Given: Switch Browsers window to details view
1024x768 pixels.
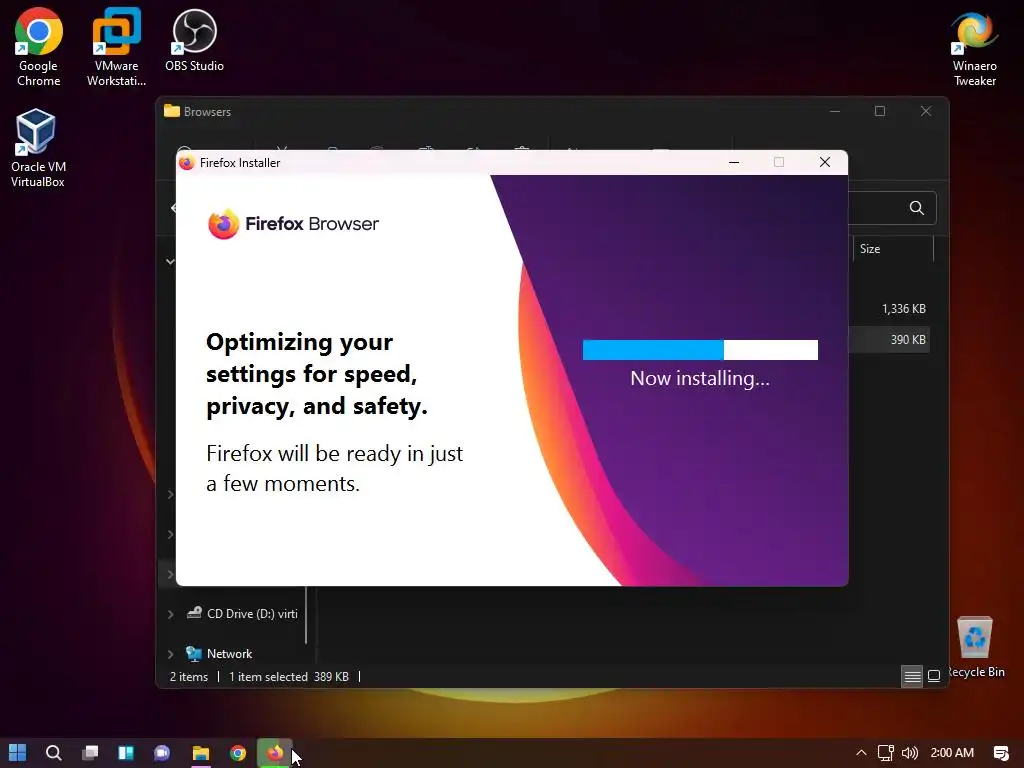Looking at the screenshot, I should (x=912, y=676).
